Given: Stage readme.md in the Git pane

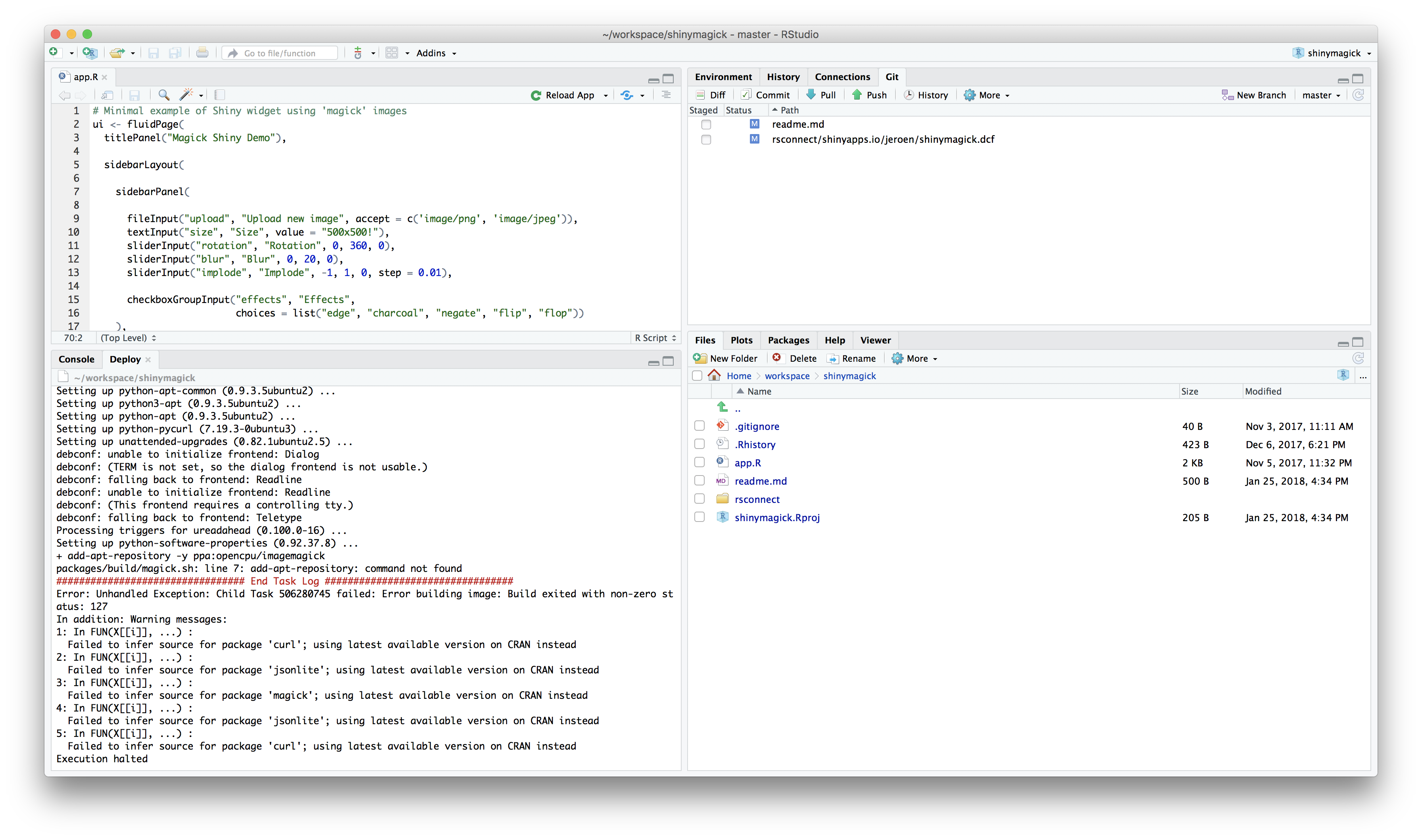Looking at the screenshot, I should pyautogui.click(x=706, y=124).
